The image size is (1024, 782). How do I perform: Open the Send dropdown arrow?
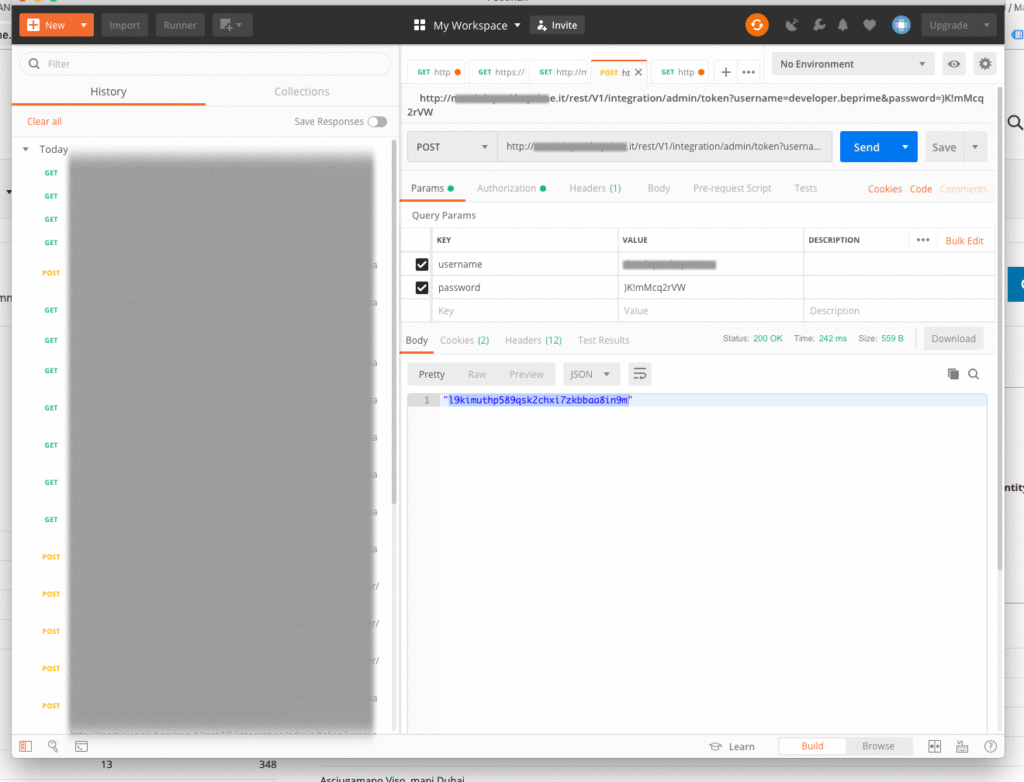click(x=905, y=147)
